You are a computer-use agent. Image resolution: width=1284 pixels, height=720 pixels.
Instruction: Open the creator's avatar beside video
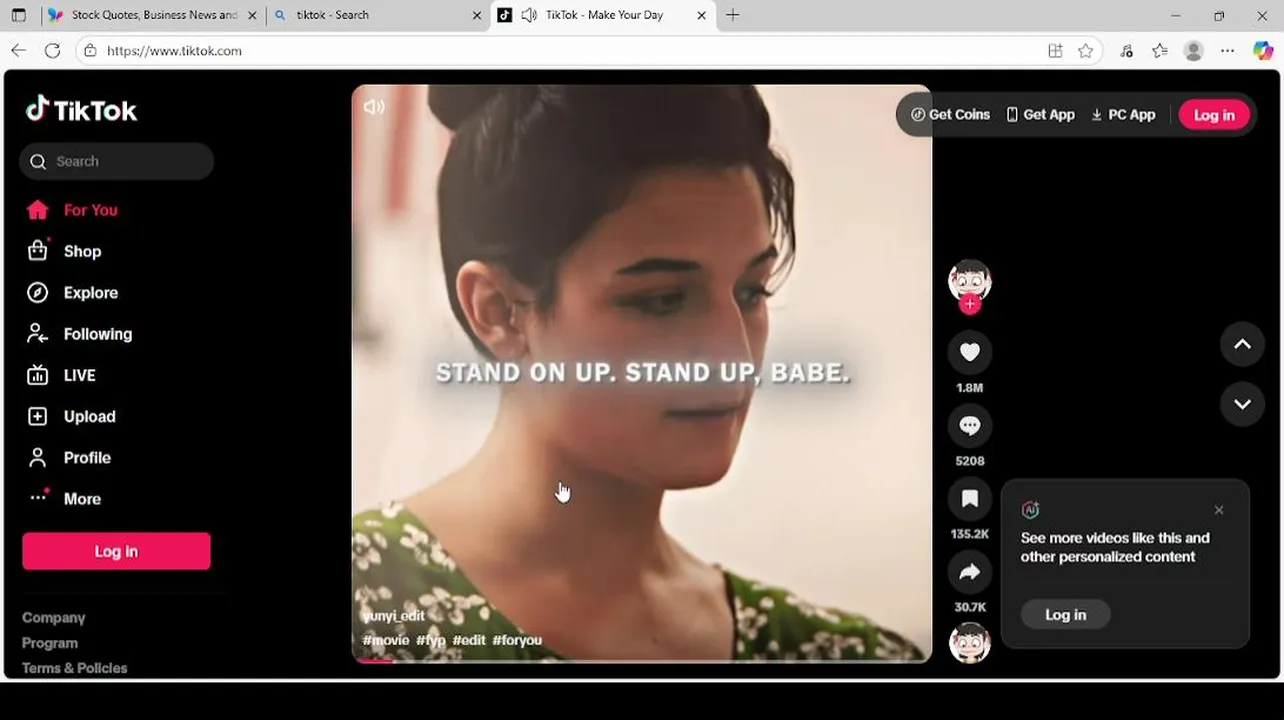[970, 281]
